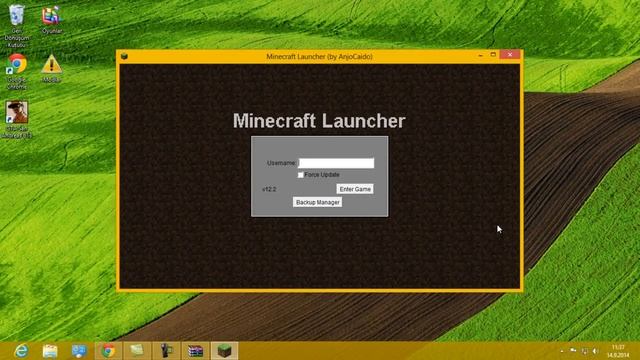The image size is (640, 360).
Task: Open the network tray icon
Action: point(585,351)
